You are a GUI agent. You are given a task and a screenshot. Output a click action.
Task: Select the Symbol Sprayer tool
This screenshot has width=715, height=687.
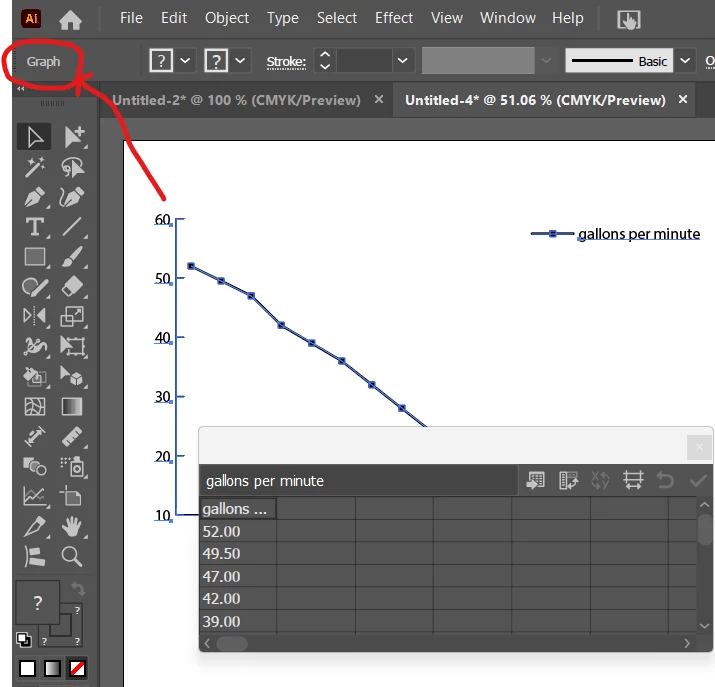point(73,466)
